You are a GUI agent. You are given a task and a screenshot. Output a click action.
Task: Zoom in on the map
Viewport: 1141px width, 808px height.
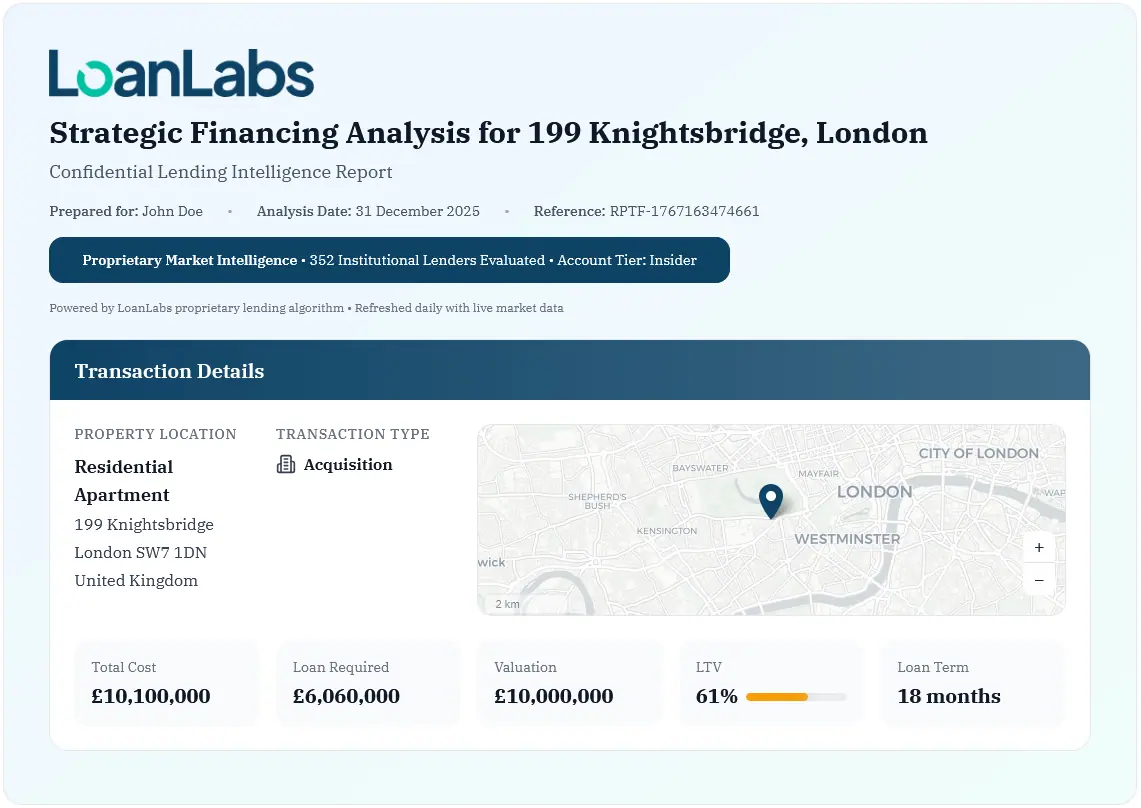point(1039,548)
